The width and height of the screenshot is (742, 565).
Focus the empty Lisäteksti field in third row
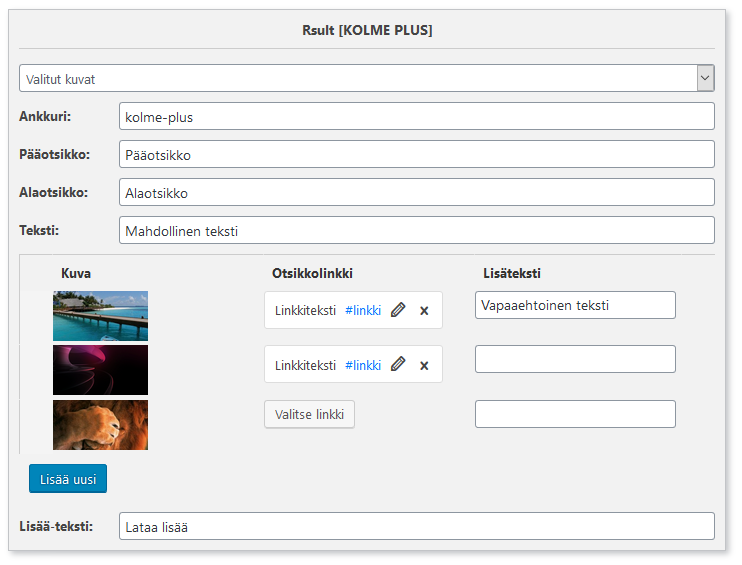575,414
